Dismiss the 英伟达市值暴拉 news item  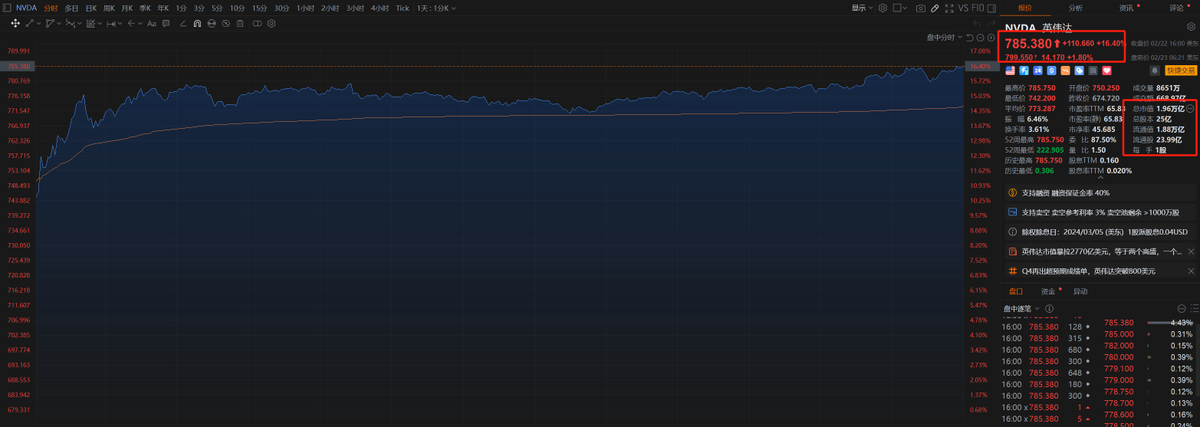pyautogui.click(x=1190, y=251)
